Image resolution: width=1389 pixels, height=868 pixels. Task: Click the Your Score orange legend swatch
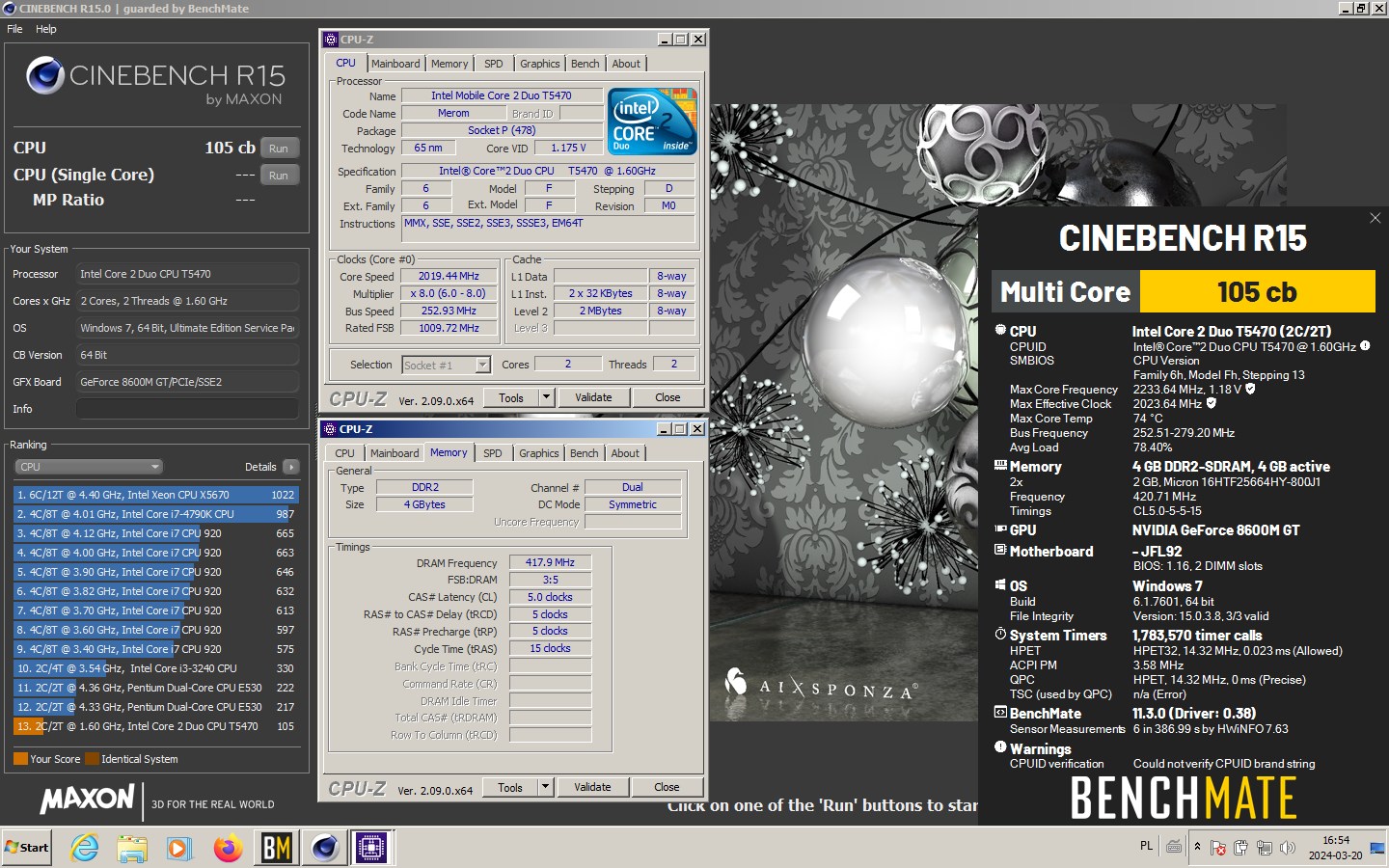(20, 759)
